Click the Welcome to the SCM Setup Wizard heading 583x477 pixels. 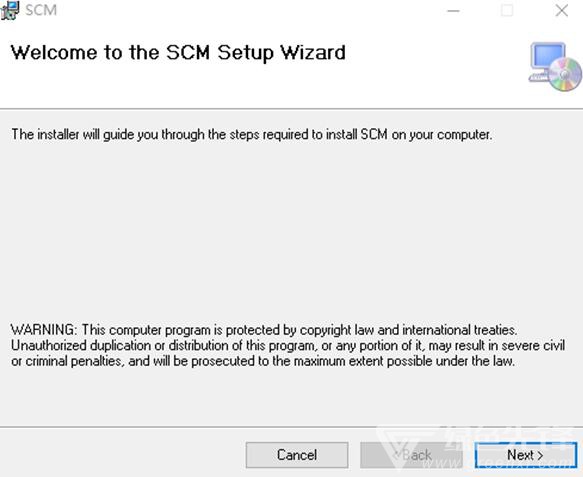pyautogui.click(x=178, y=52)
